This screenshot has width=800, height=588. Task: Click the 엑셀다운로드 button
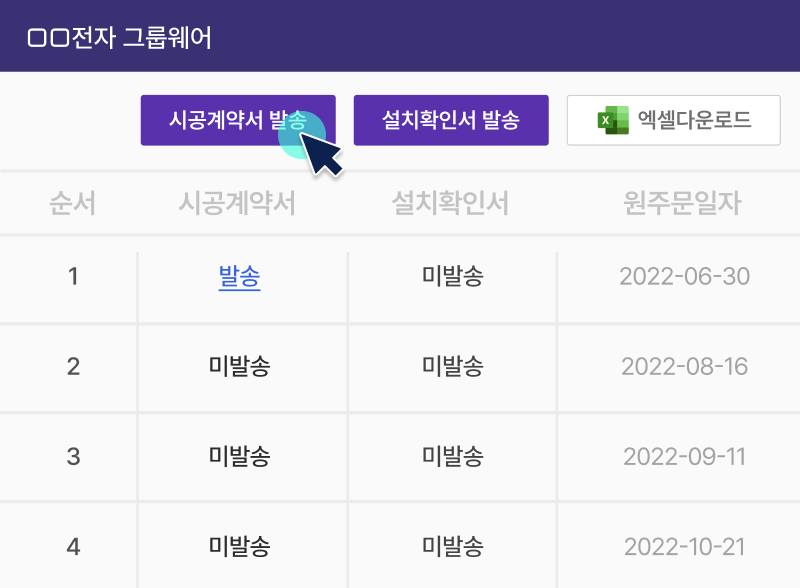point(673,121)
